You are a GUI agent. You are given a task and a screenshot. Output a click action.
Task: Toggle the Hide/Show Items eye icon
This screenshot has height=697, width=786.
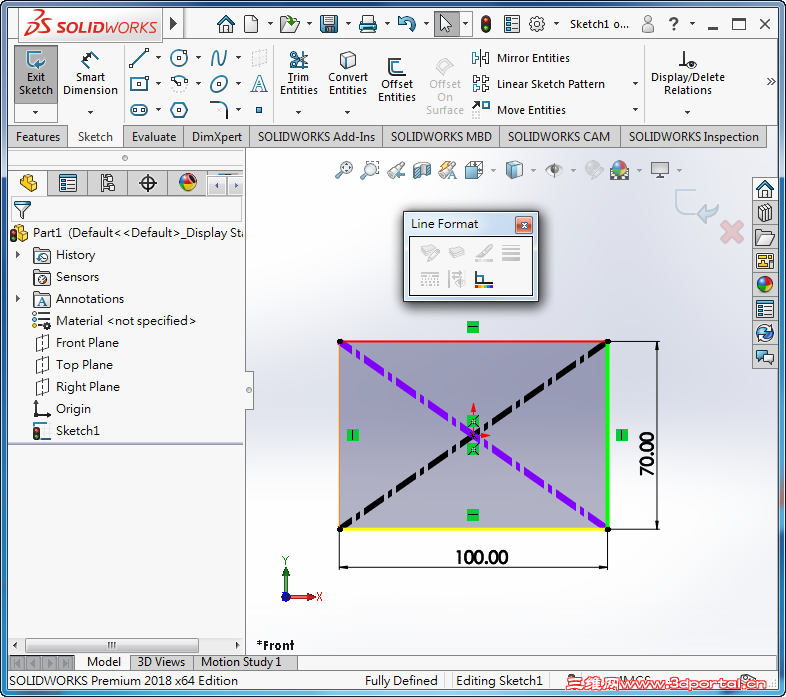(x=554, y=170)
